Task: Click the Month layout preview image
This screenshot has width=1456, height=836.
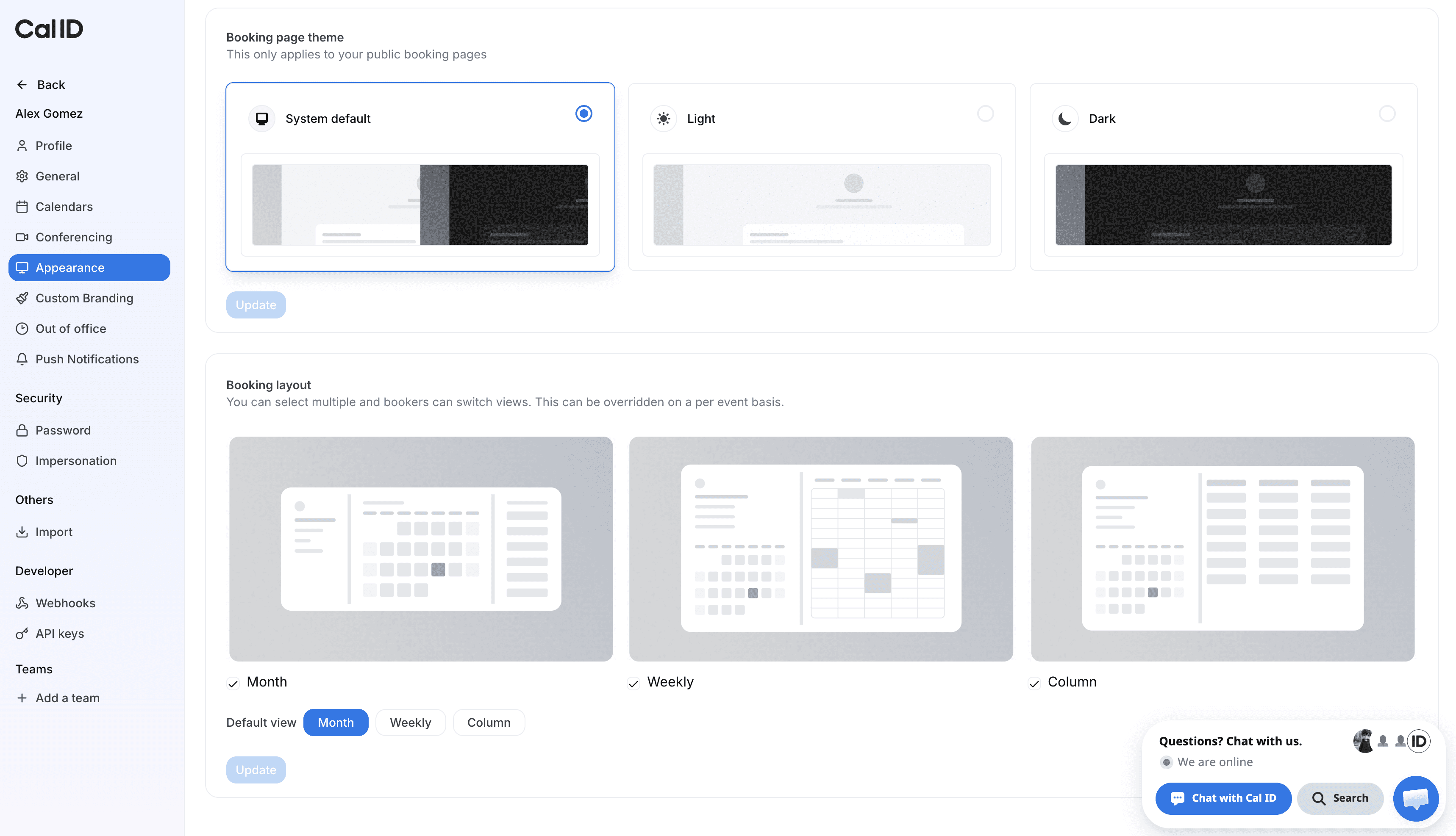Action: coord(420,548)
